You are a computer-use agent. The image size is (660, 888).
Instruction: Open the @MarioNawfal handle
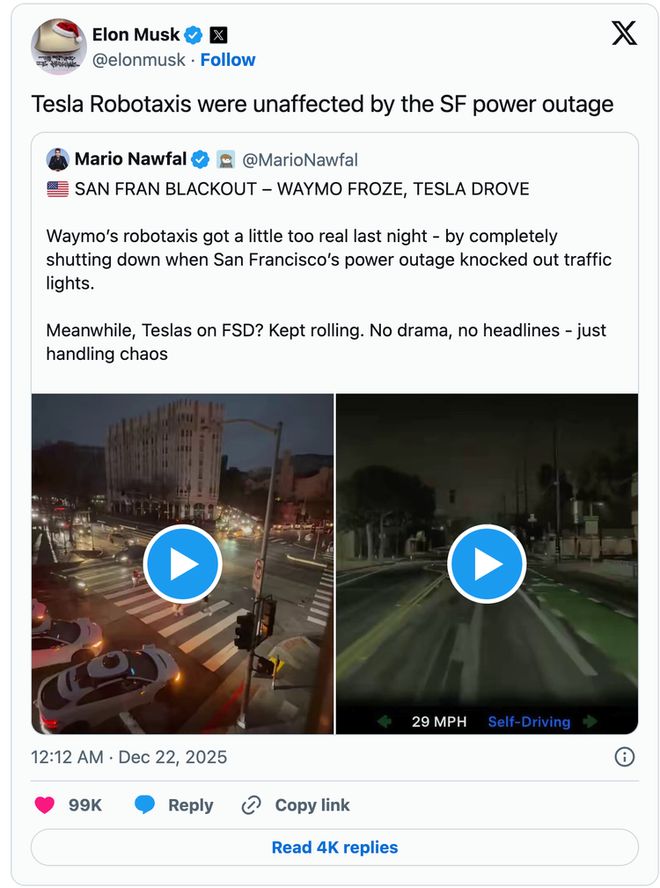coord(300,160)
